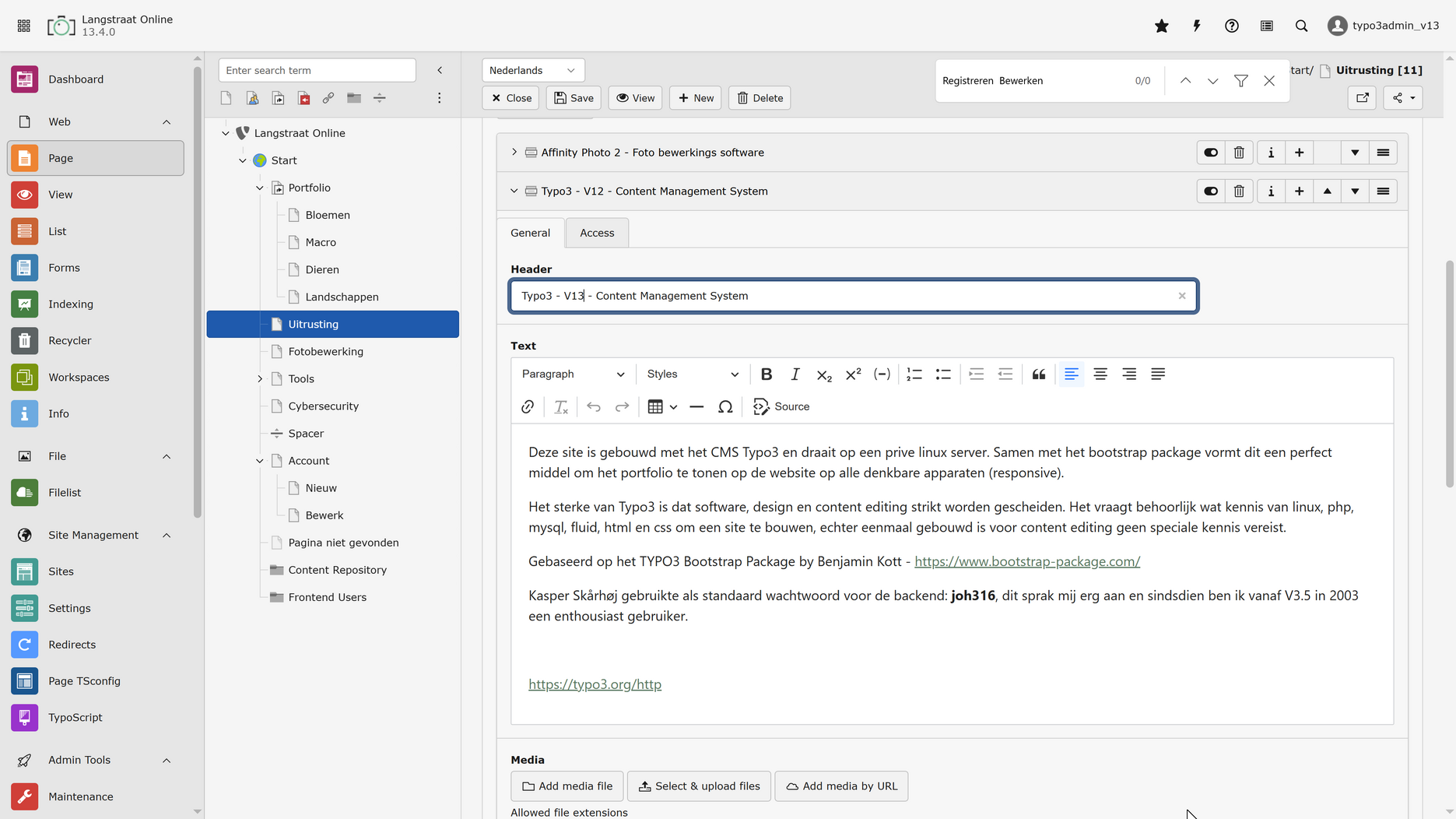Open the Paragraph format dropdown
Screen dimensions: 1456x819
pos(572,374)
